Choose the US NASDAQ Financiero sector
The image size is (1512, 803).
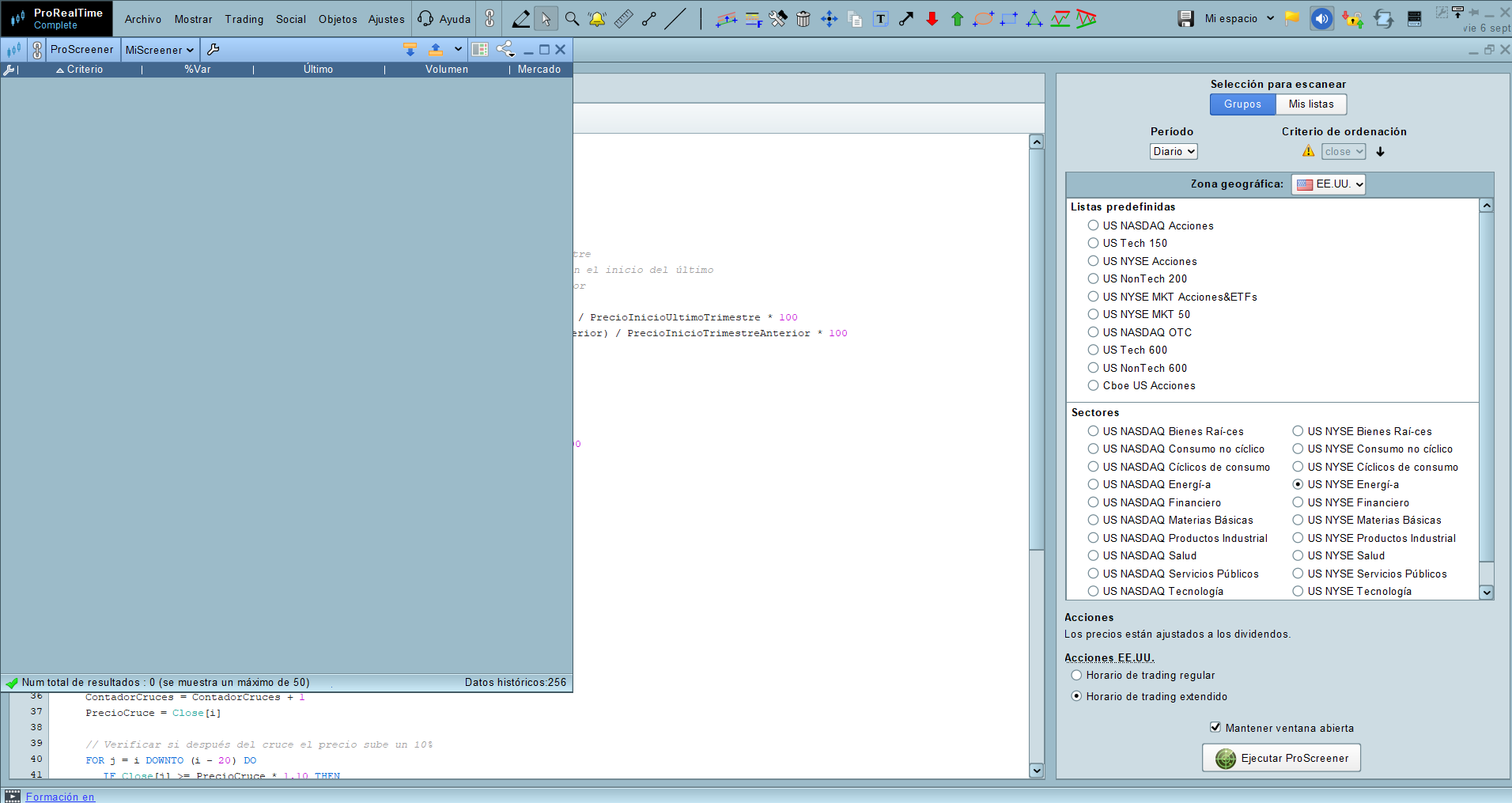click(x=1094, y=502)
